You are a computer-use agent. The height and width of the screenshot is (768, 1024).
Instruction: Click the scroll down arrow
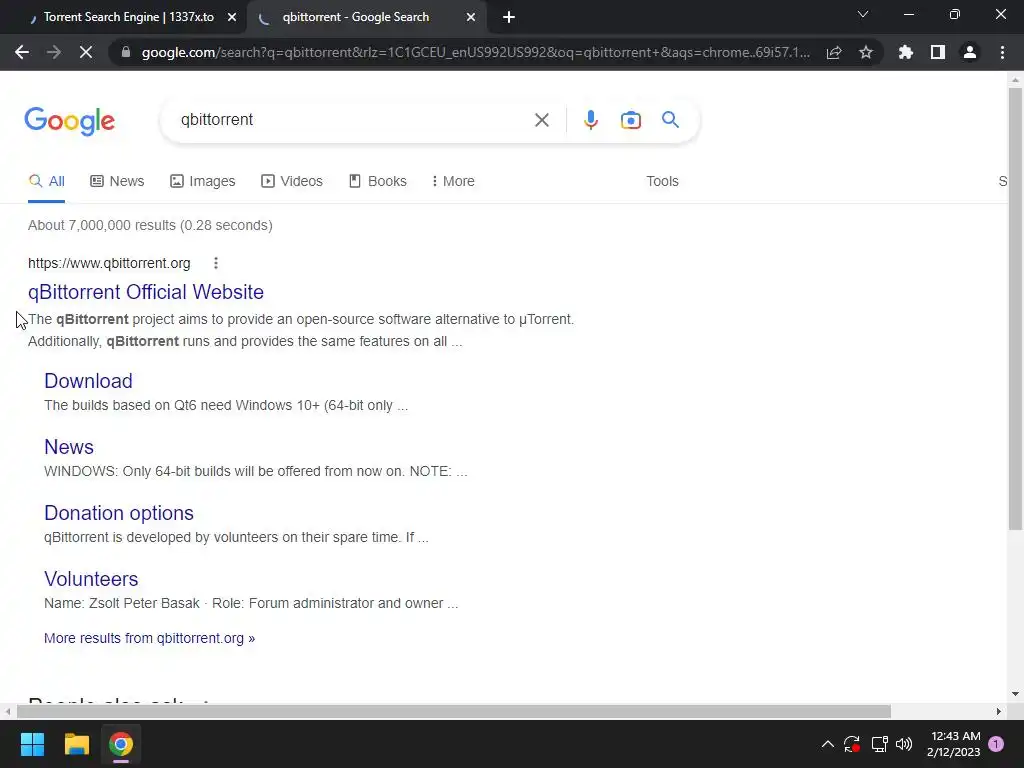[1015, 694]
